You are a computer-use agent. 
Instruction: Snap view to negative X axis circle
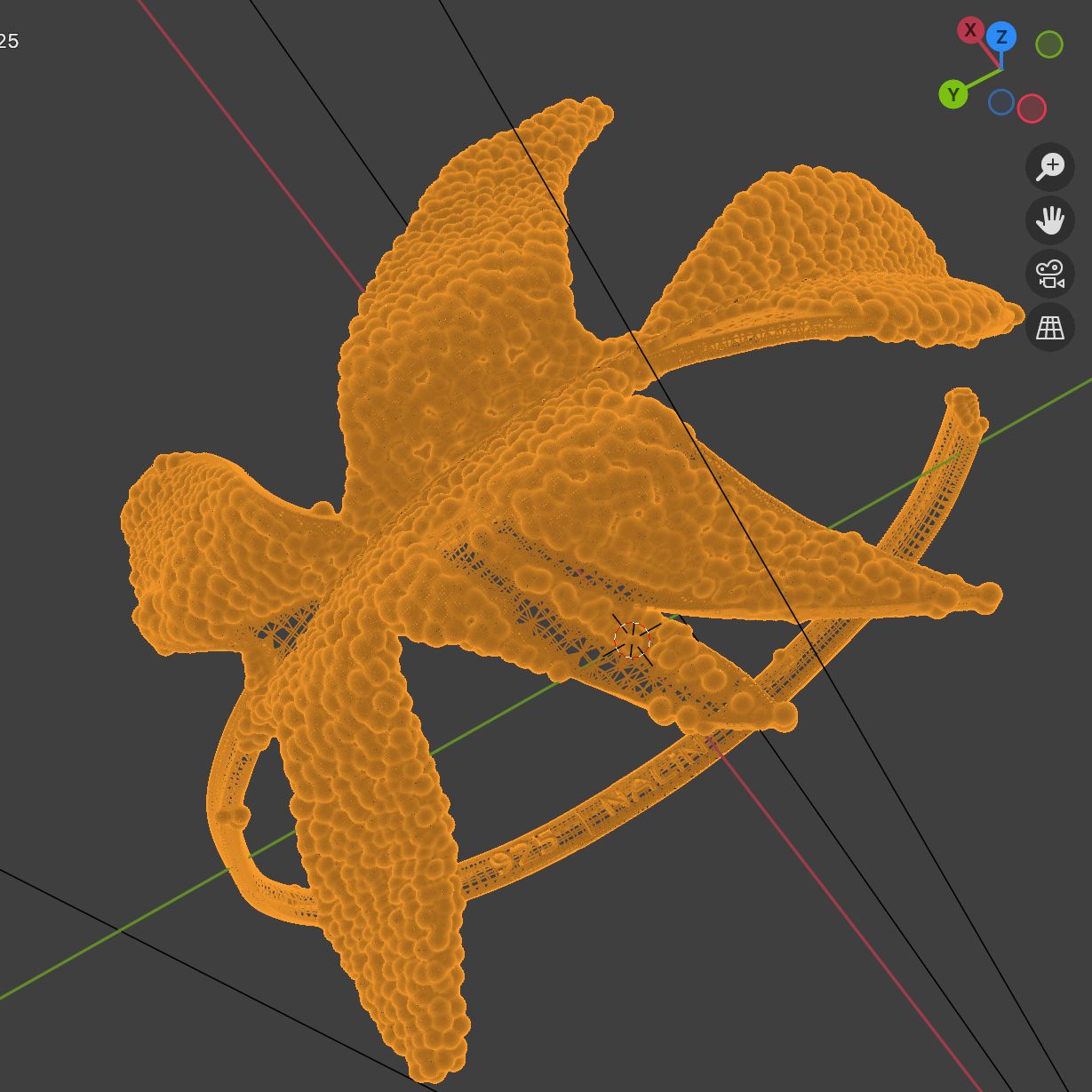click(1032, 108)
